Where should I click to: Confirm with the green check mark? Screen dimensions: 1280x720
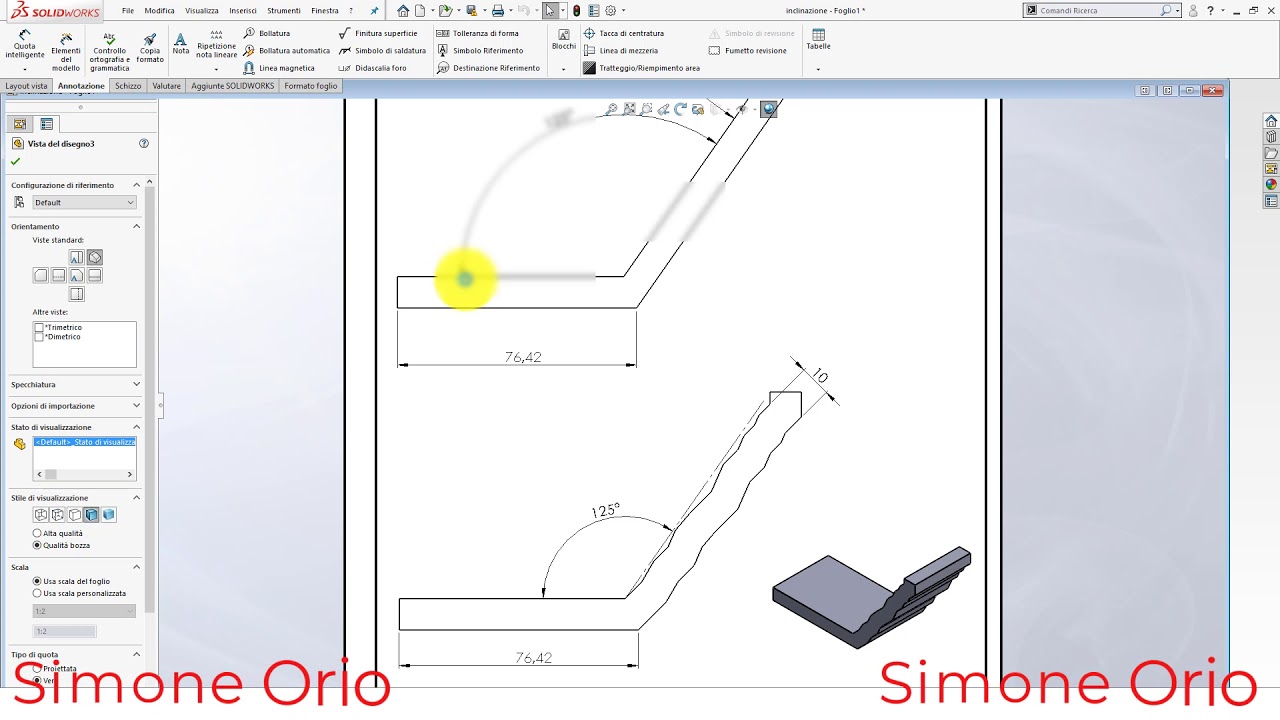(15, 161)
